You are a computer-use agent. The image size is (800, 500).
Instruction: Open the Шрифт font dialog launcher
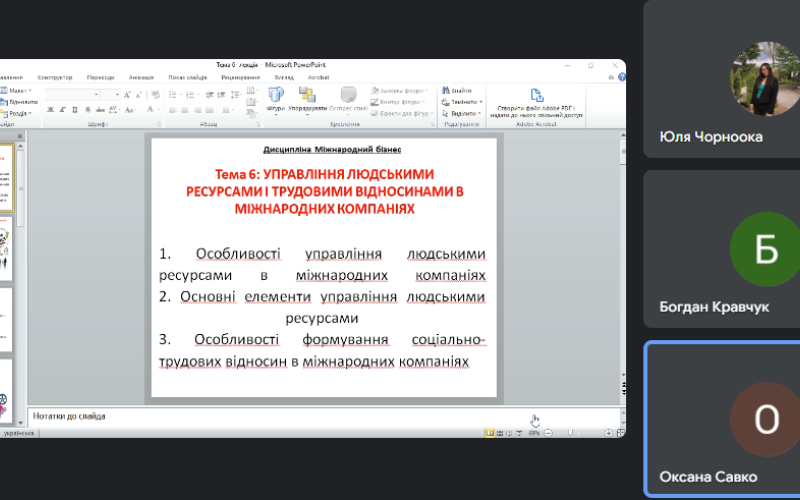coord(159,124)
